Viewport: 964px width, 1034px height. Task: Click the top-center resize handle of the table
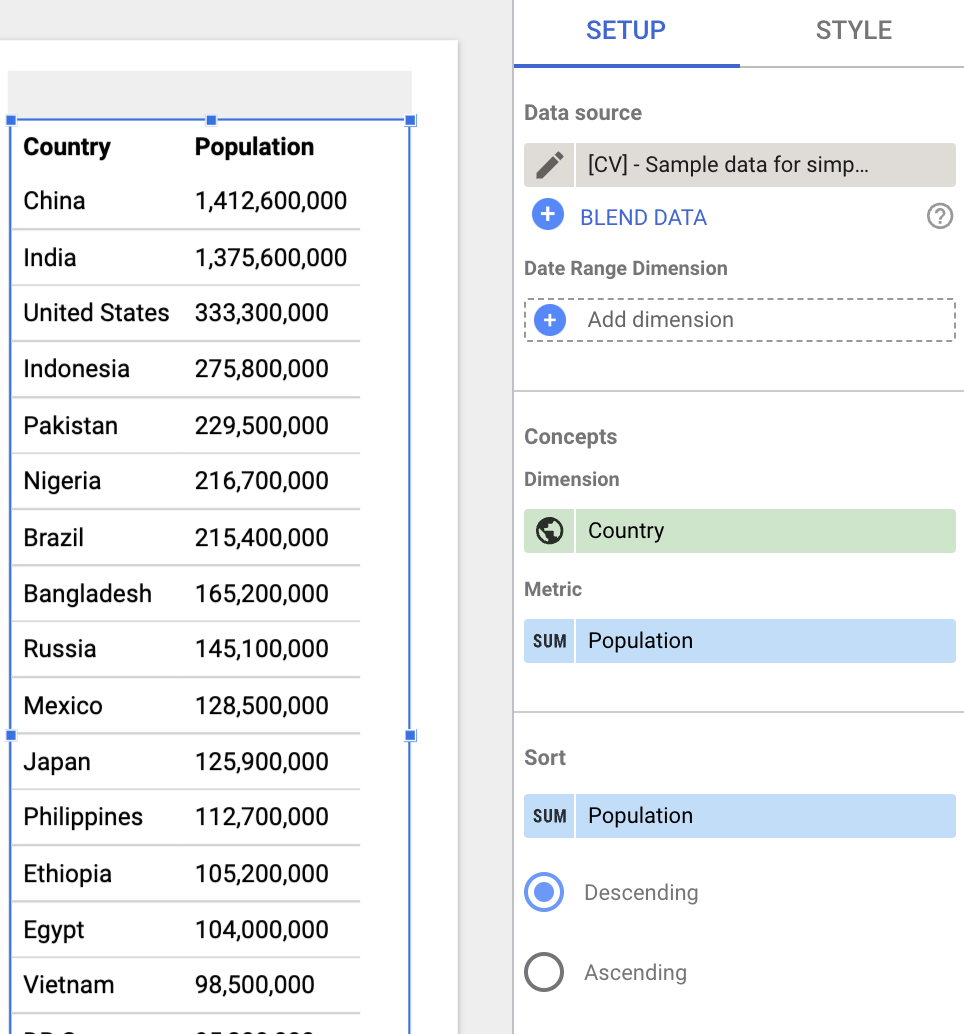pyautogui.click(x=209, y=119)
